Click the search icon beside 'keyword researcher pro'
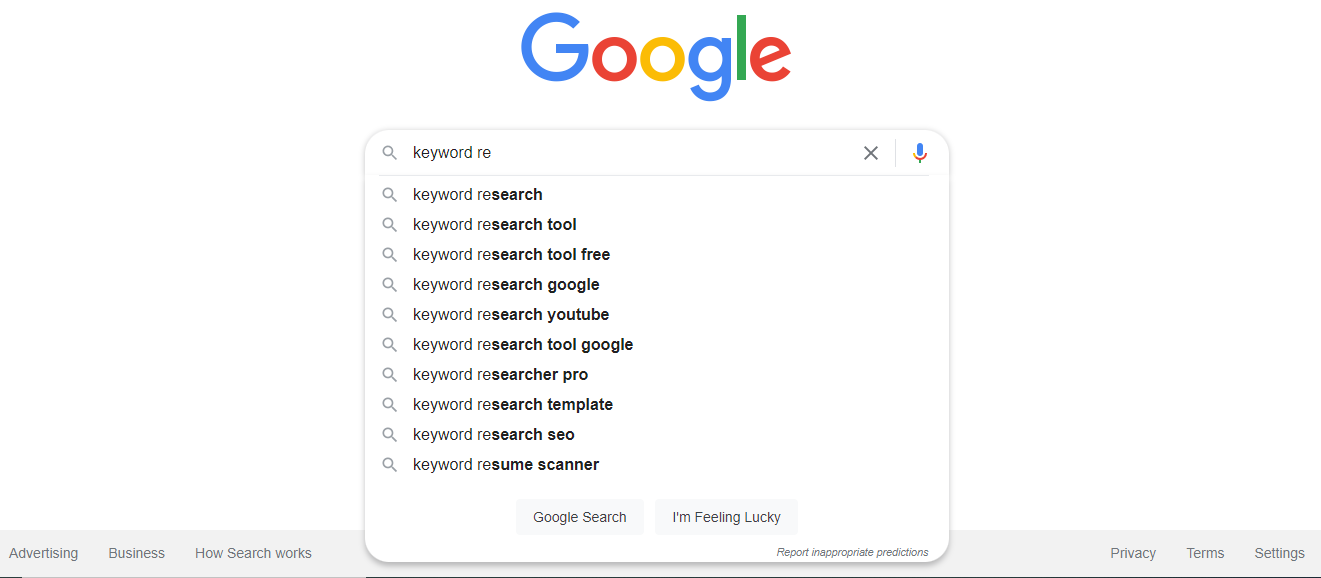Screen dimensions: 1321x578 point(390,374)
